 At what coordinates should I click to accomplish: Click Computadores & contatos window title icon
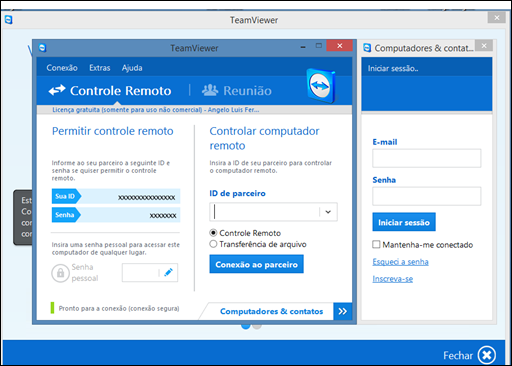click(x=367, y=48)
